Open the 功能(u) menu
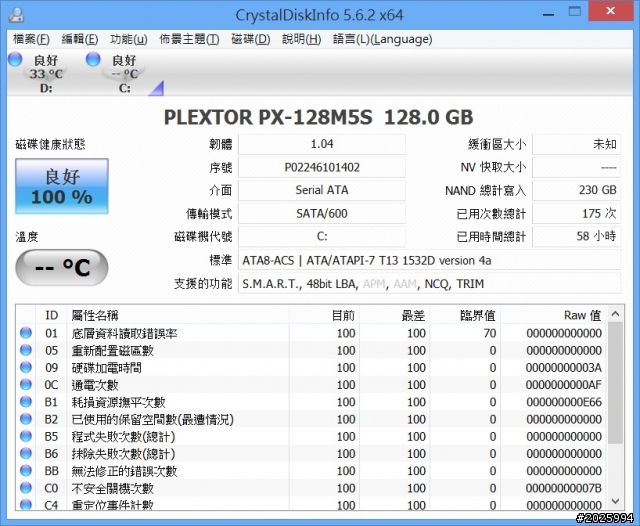Viewport: 640px width, 526px height. tap(129, 39)
